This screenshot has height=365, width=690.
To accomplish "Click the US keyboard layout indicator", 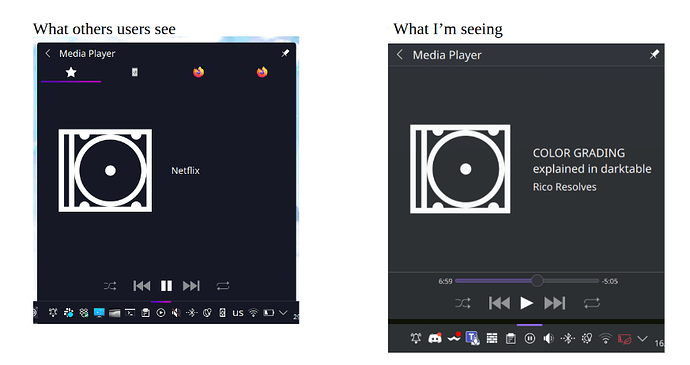I will (x=238, y=313).
